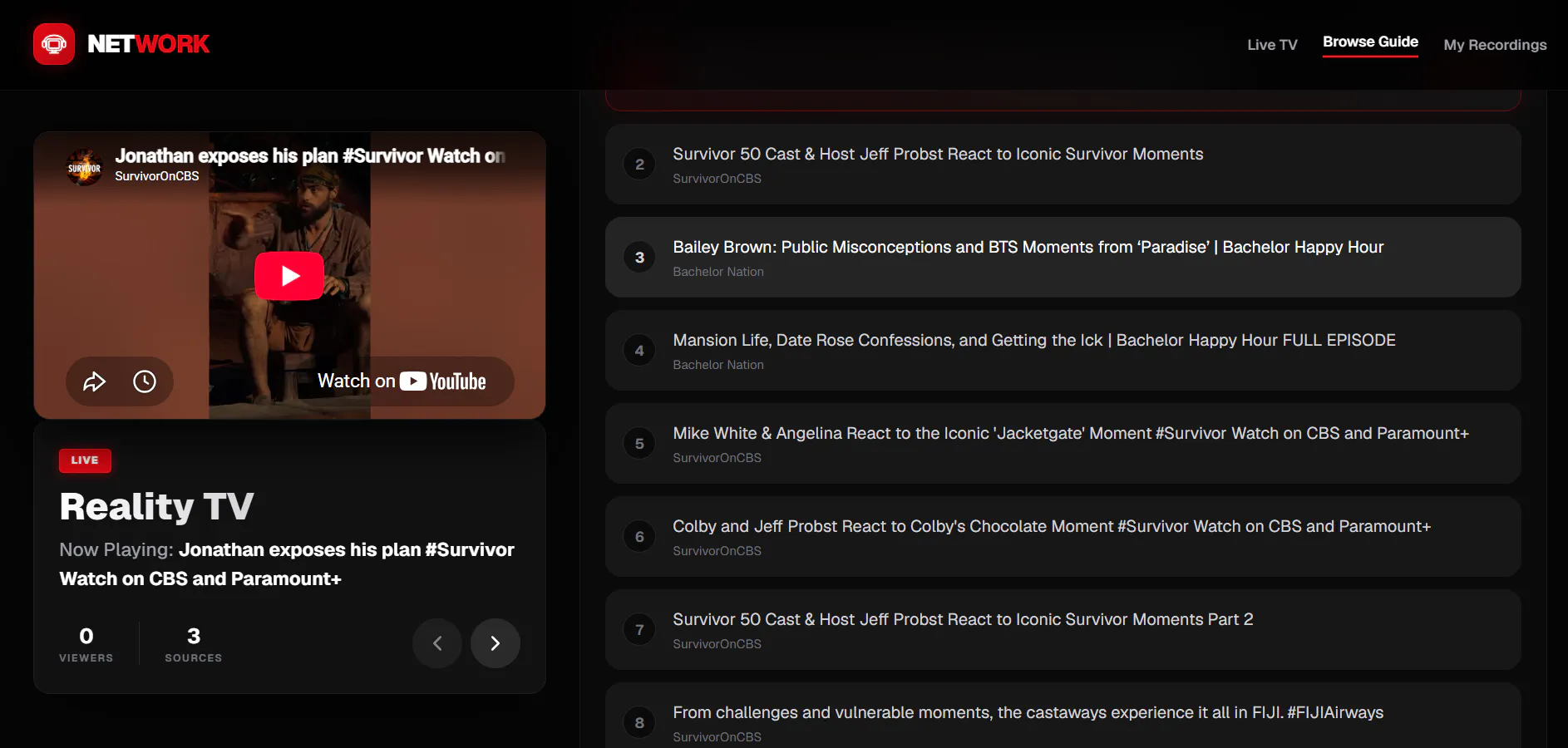The image size is (1568, 748).
Task: Go to next channel with right chevron
Action: tap(496, 643)
